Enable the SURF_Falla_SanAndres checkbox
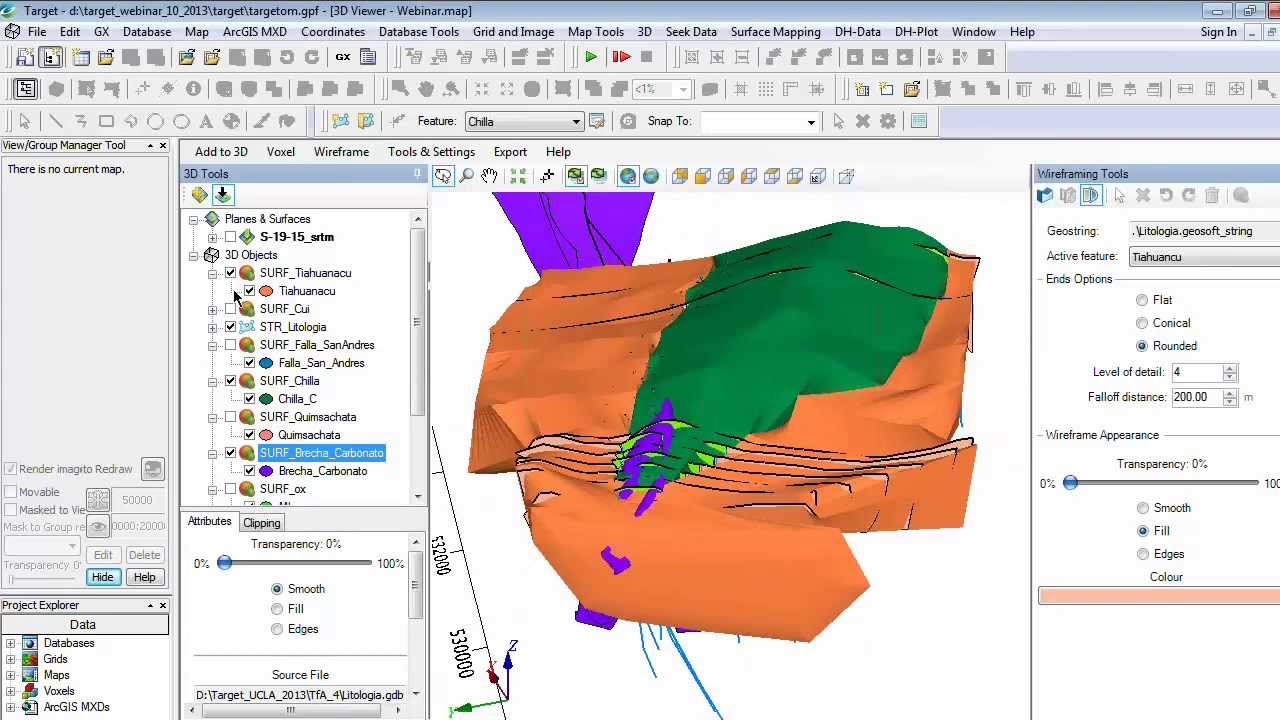The image size is (1280, 720). (x=231, y=345)
